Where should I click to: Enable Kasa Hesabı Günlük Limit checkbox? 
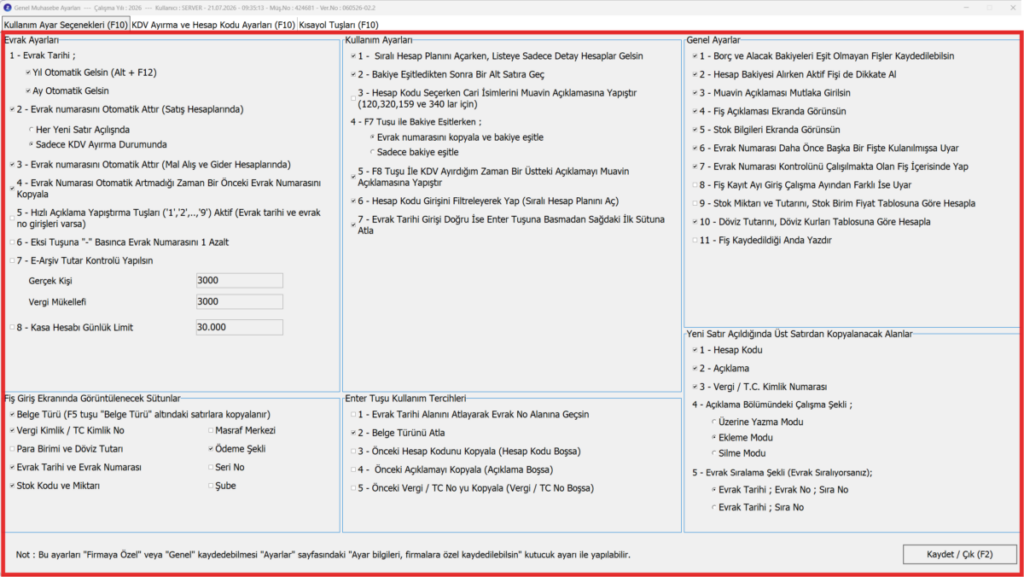[12, 328]
